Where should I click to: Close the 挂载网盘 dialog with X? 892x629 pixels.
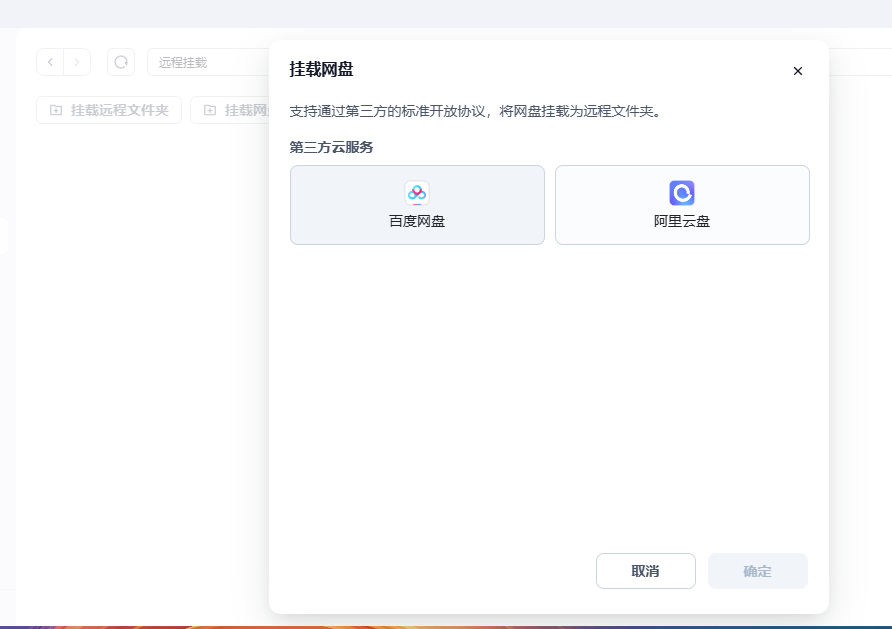click(x=797, y=71)
